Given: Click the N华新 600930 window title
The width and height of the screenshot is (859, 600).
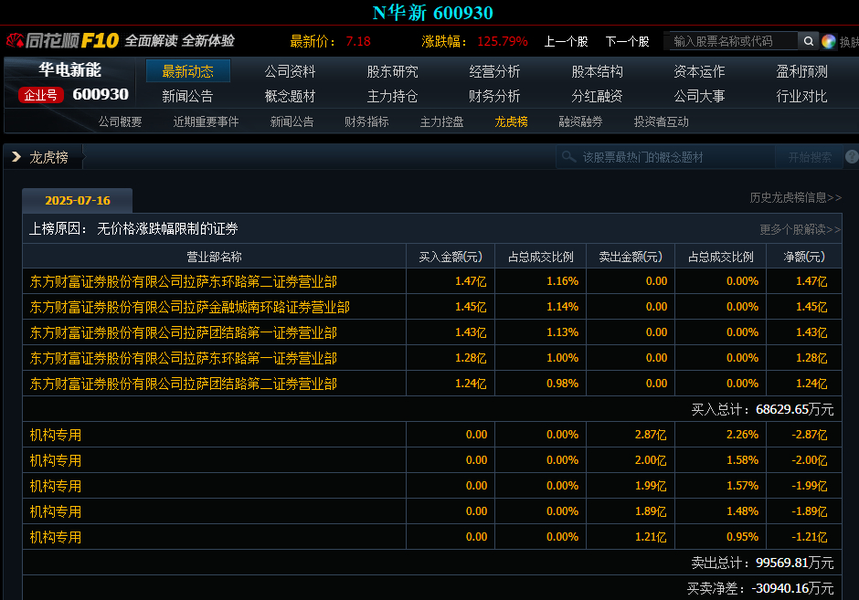Looking at the screenshot, I should 433,13.
